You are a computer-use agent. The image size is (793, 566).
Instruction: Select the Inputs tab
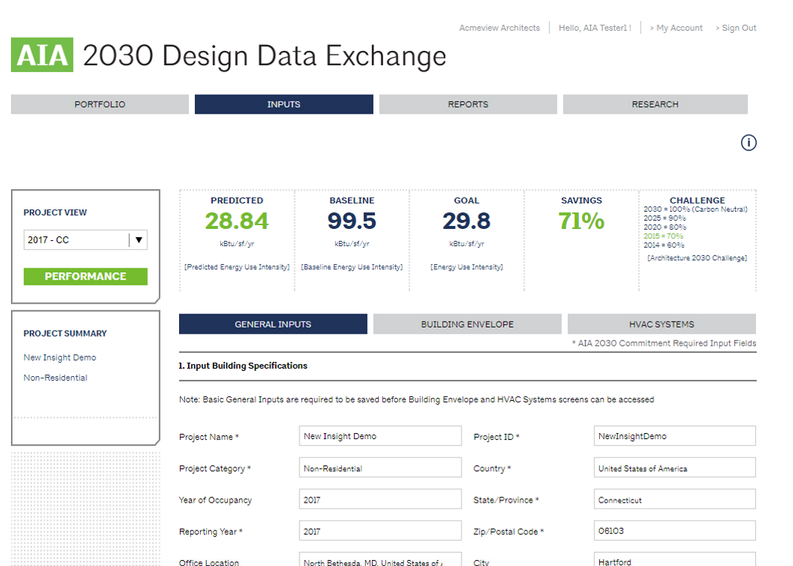click(x=284, y=104)
